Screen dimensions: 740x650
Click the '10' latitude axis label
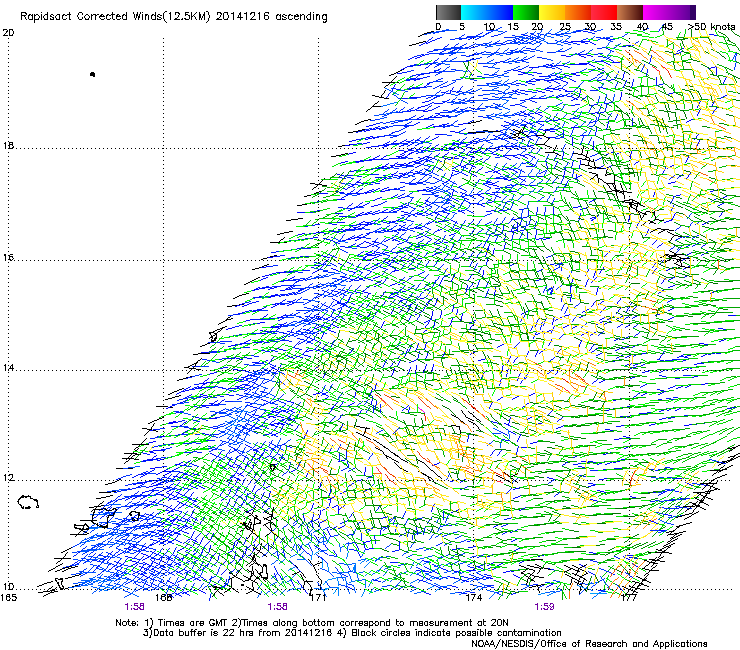[x=8, y=587]
